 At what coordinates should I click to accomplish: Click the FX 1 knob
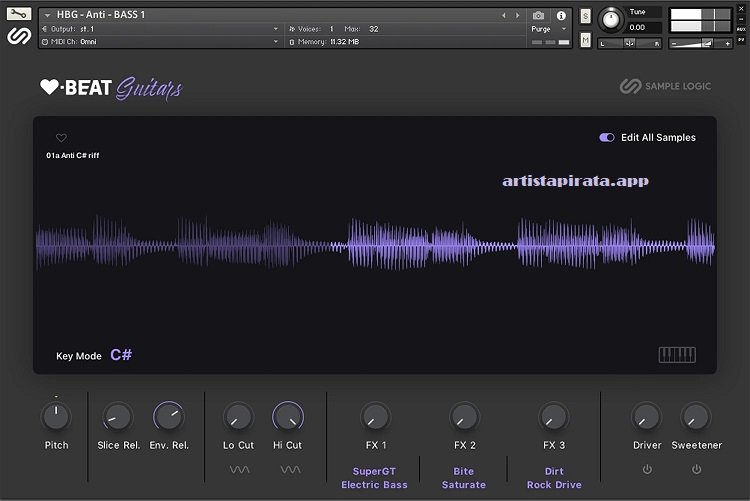(375, 416)
